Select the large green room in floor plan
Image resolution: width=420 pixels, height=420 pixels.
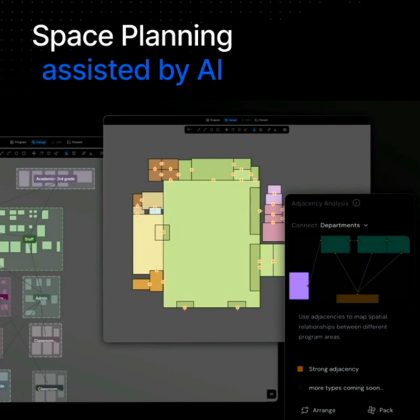[x=207, y=243]
